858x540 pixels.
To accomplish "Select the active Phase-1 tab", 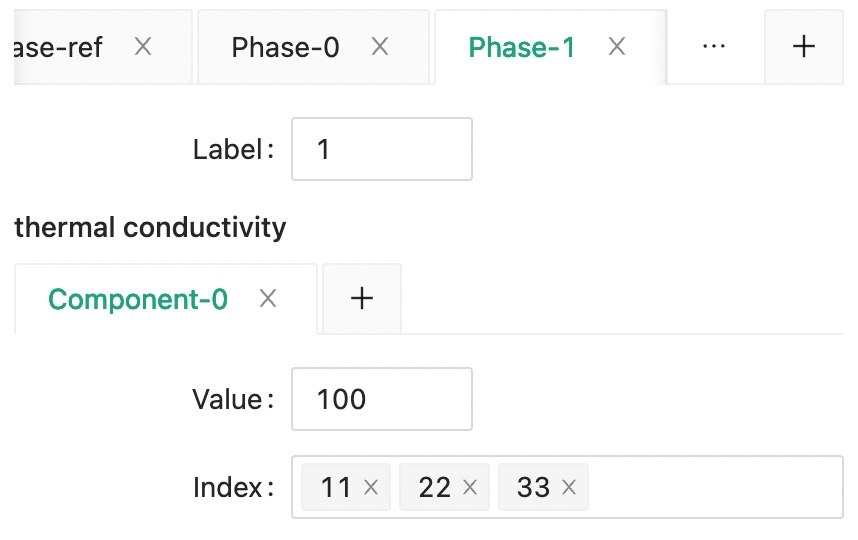I will [x=522, y=47].
